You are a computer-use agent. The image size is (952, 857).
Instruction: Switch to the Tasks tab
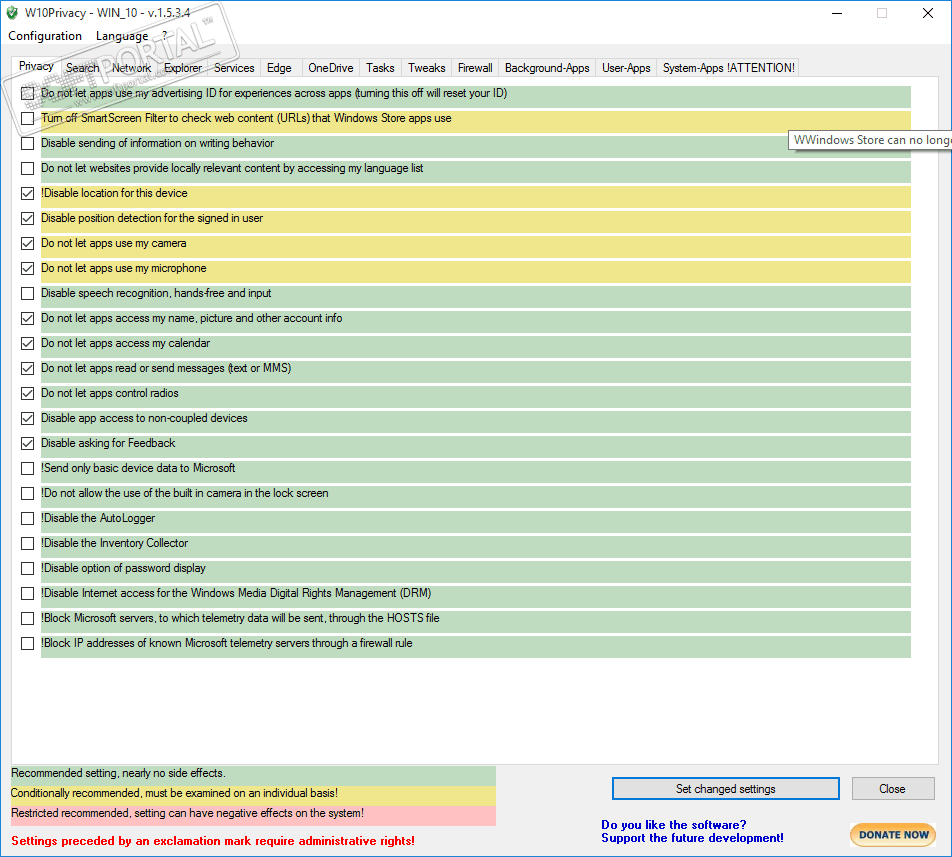pos(380,68)
